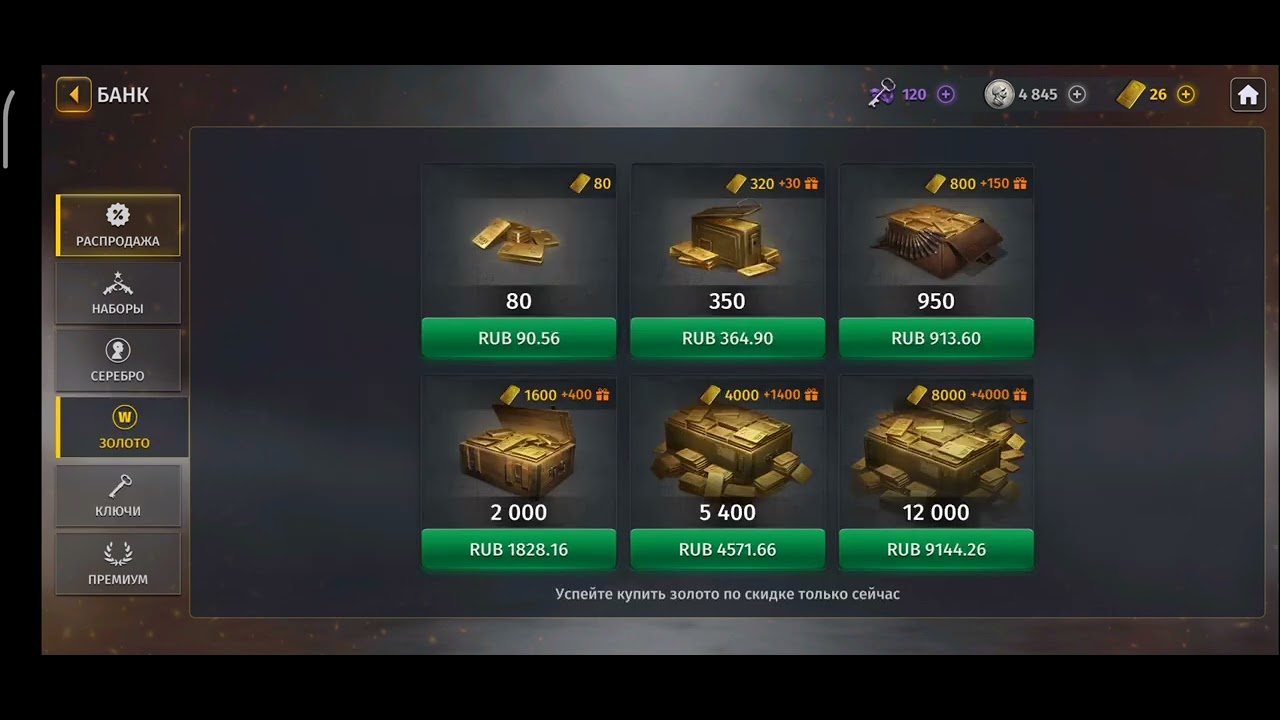Tap the silver coin icon in top bar
Viewport: 1280px width, 720px height.
(999, 95)
